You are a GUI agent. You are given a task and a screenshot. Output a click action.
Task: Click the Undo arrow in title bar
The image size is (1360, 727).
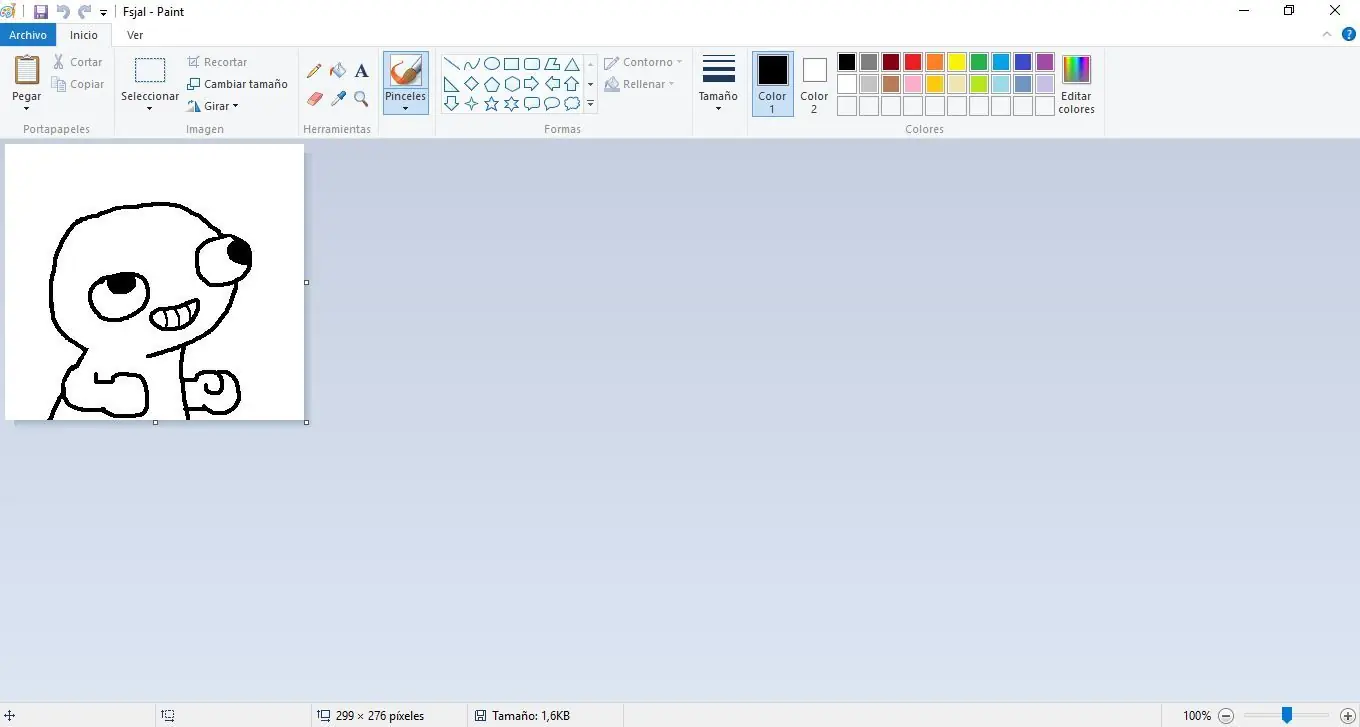[63, 12]
